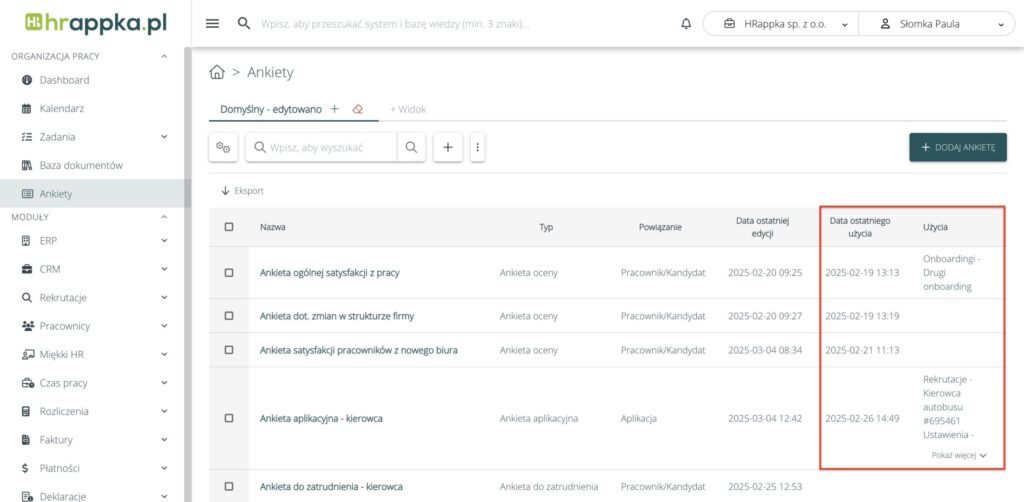Click the Eksport link

tap(243, 190)
